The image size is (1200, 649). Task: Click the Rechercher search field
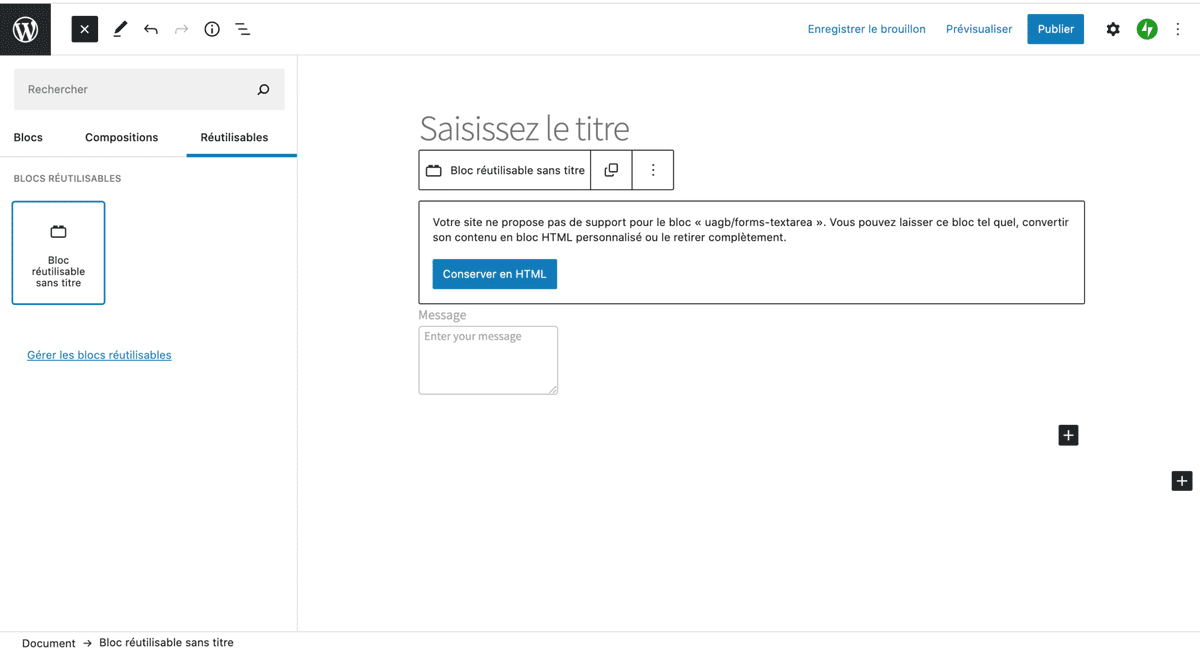click(x=138, y=89)
